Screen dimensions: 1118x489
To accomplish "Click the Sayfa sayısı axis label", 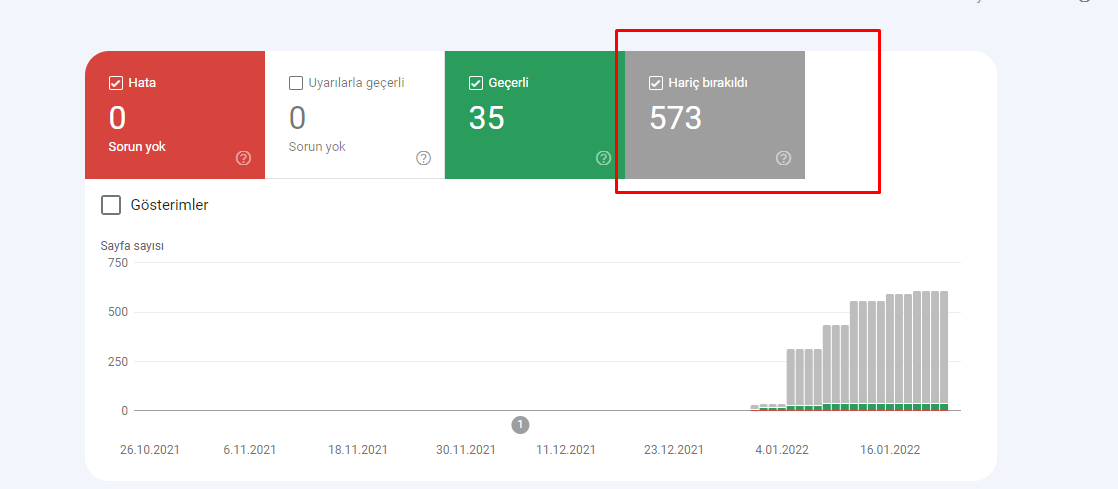I will click(x=133, y=246).
